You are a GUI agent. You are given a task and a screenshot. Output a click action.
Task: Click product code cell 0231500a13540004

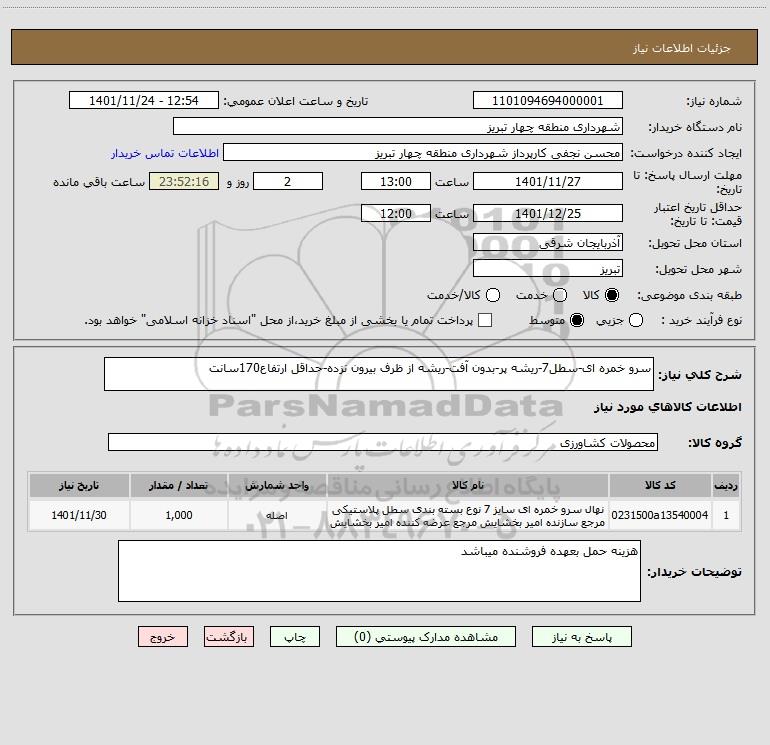pos(660,515)
